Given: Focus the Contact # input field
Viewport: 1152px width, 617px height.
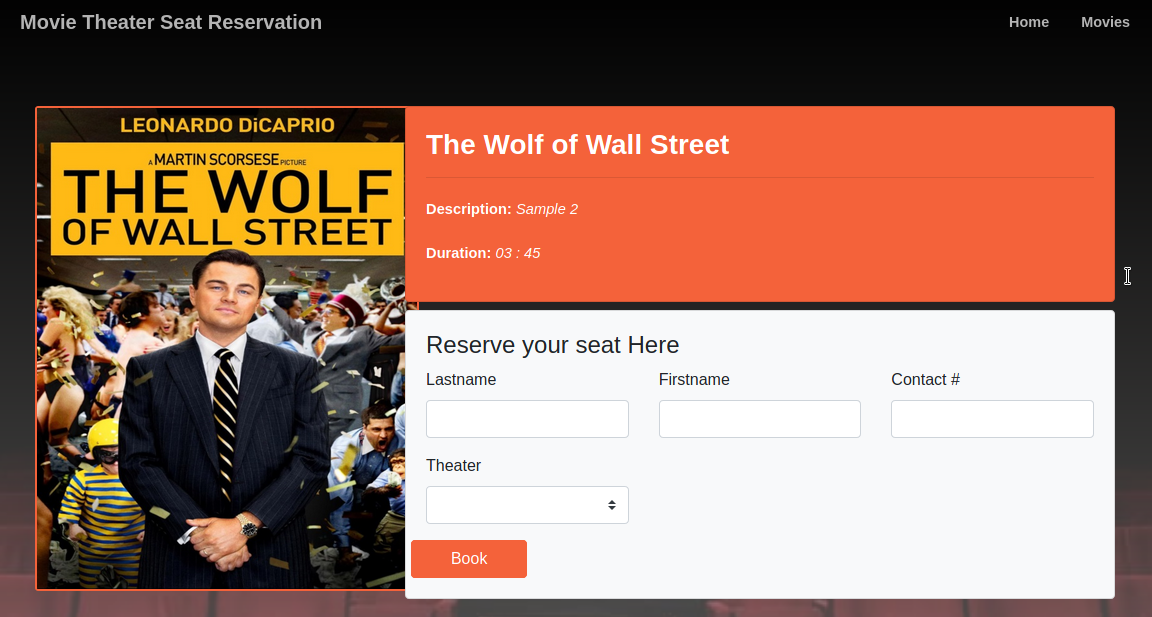Looking at the screenshot, I should pyautogui.click(x=993, y=419).
